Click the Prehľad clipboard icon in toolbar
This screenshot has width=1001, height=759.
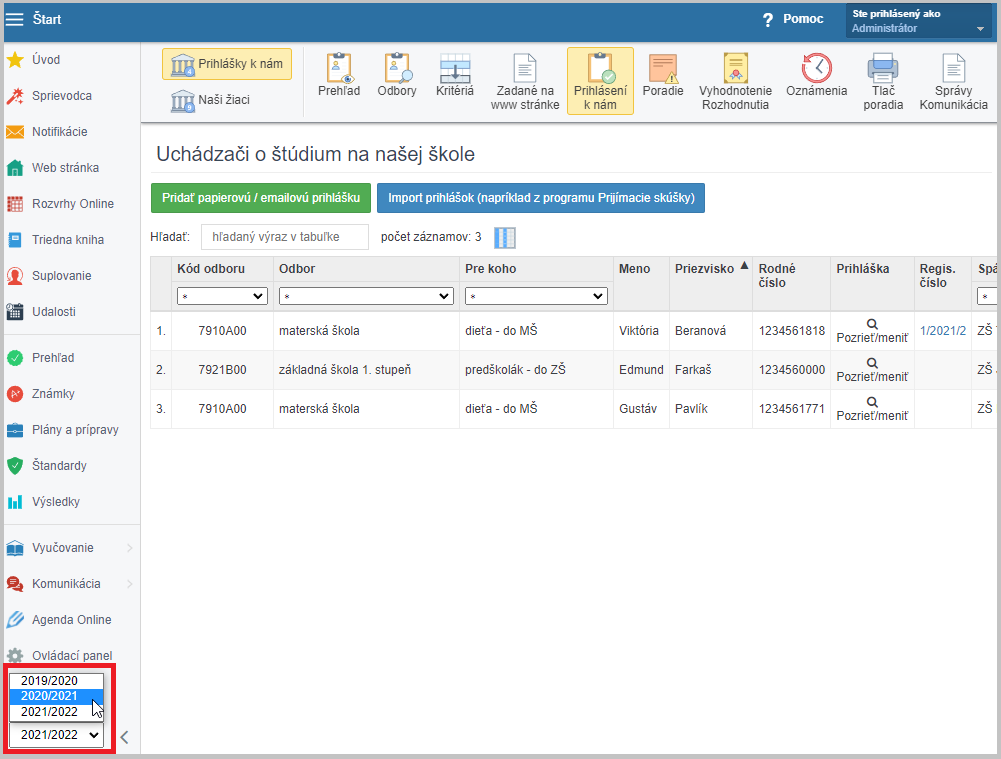[x=339, y=68]
